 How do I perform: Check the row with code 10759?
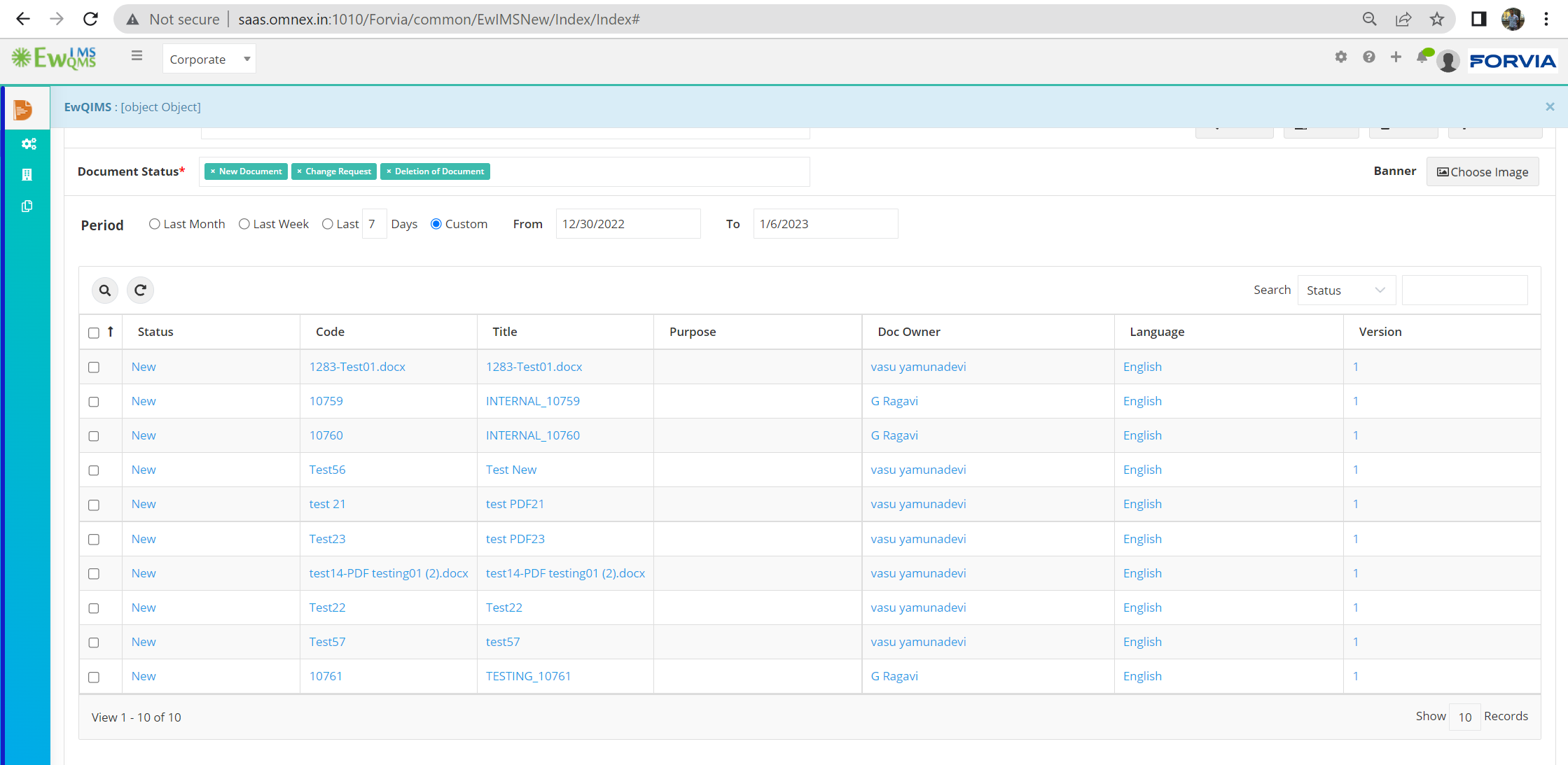click(x=94, y=401)
